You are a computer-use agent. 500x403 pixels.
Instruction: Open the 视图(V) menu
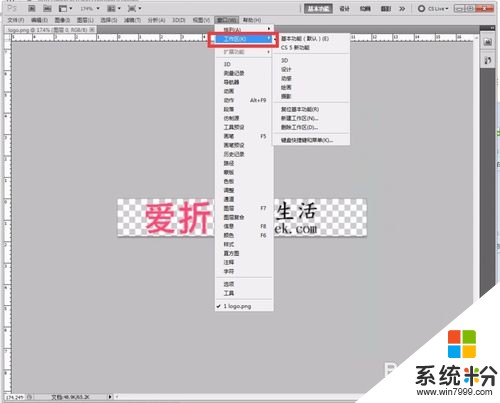(x=201, y=20)
